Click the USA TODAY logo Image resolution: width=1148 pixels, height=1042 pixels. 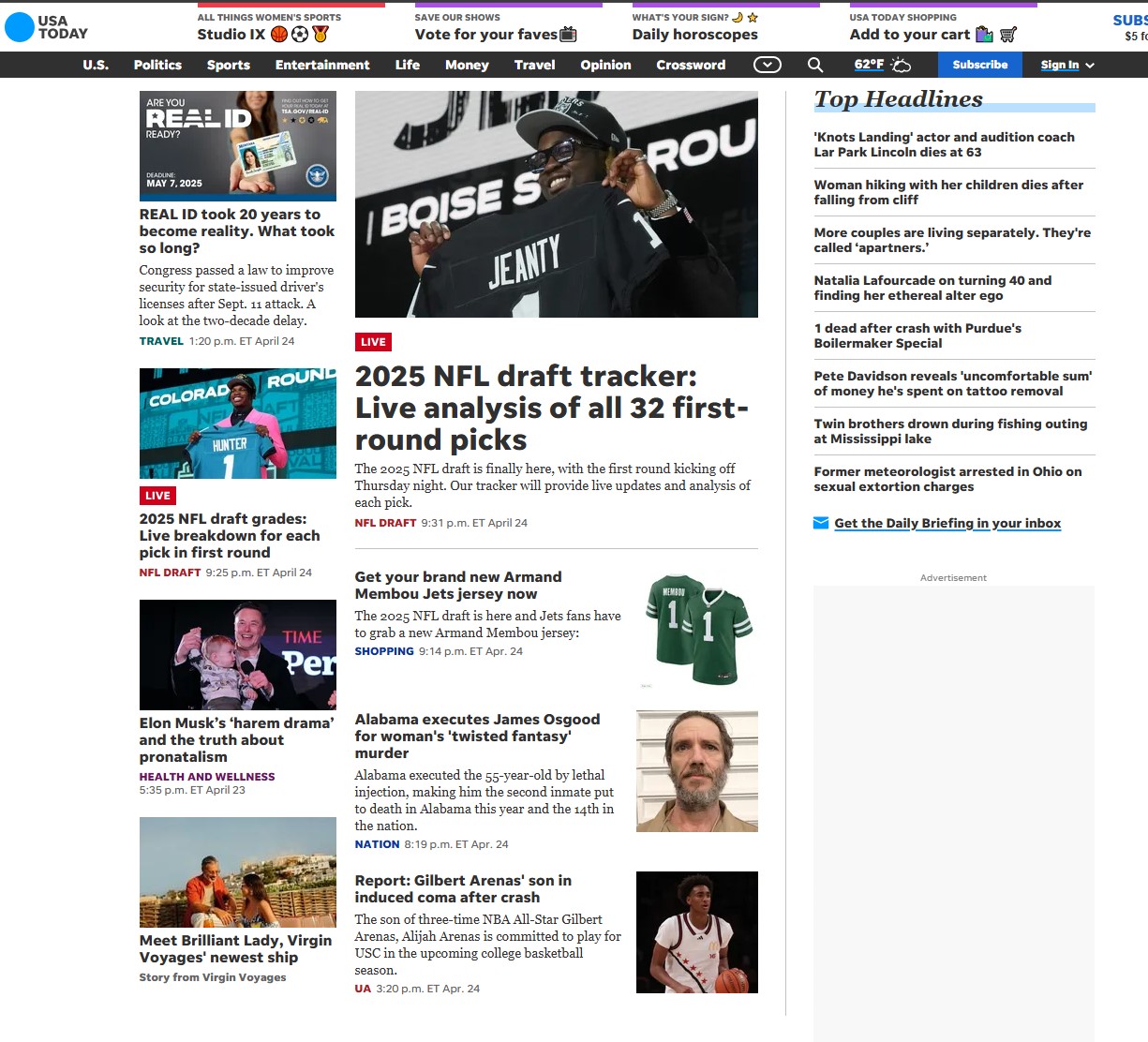[x=47, y=27]
